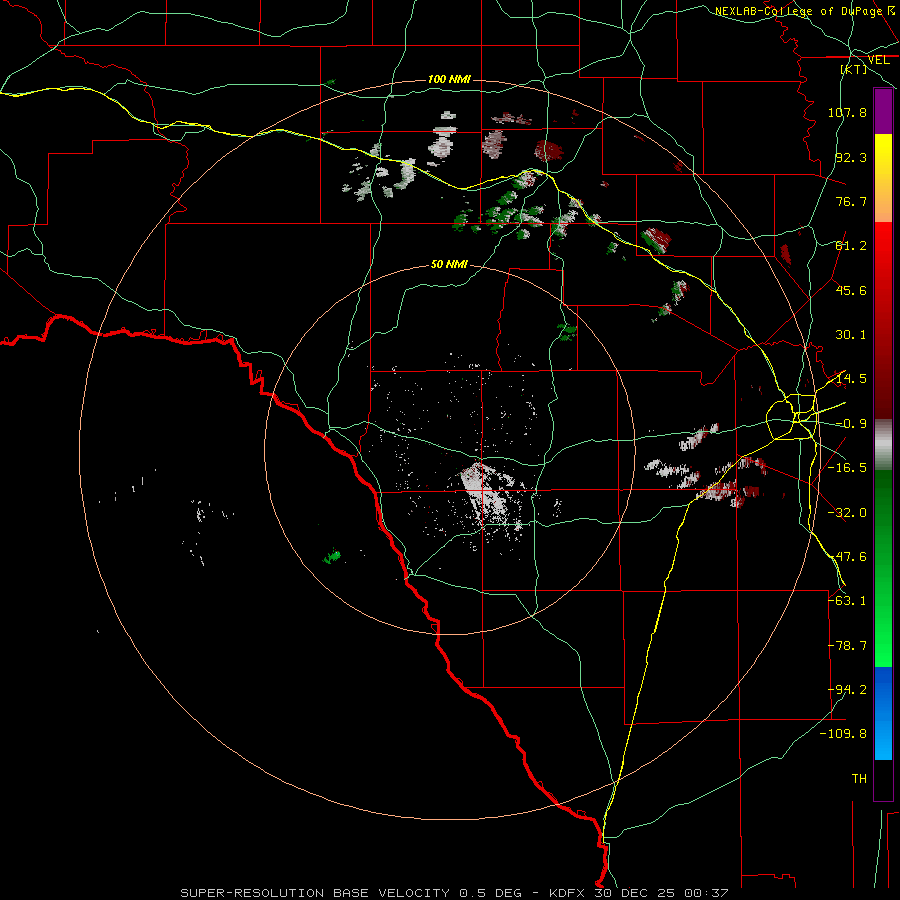Click the -16.5 scale value
Viewport: 900px width, 900px height.
click(847, 468)
